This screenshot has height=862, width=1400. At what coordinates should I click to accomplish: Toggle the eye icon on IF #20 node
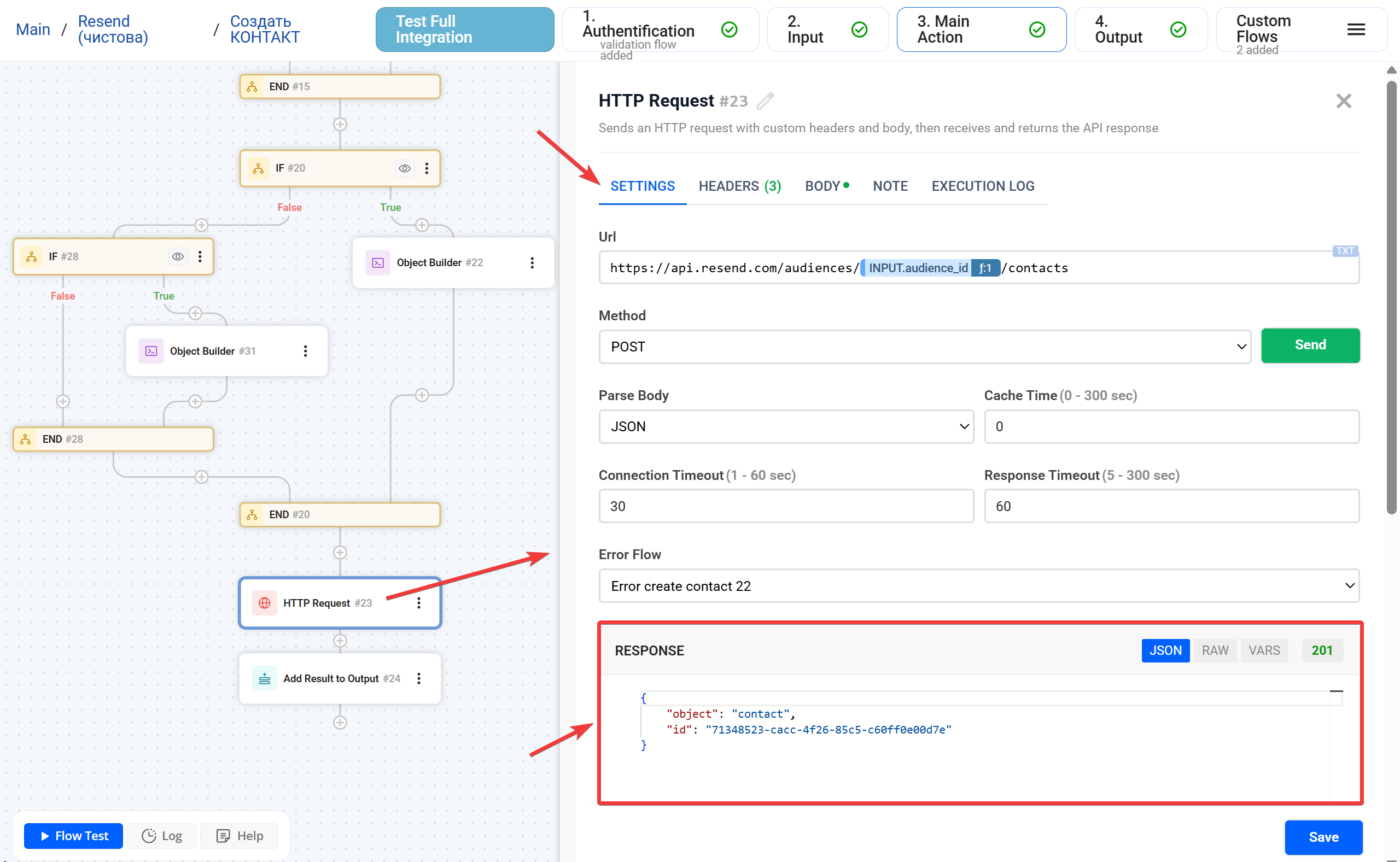tap(404, 168)
